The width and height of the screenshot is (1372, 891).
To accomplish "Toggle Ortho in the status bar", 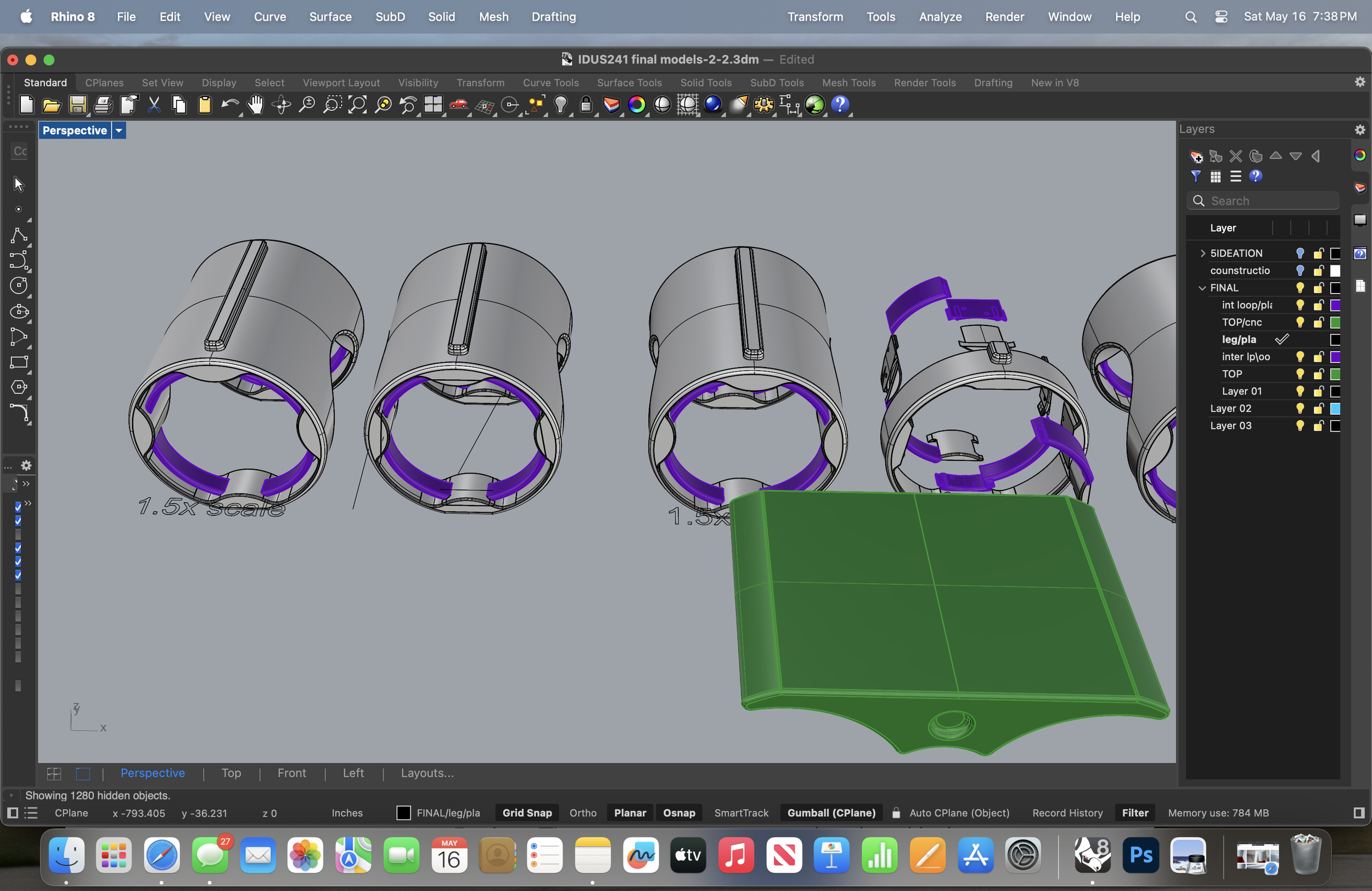I will coord(583,813).
